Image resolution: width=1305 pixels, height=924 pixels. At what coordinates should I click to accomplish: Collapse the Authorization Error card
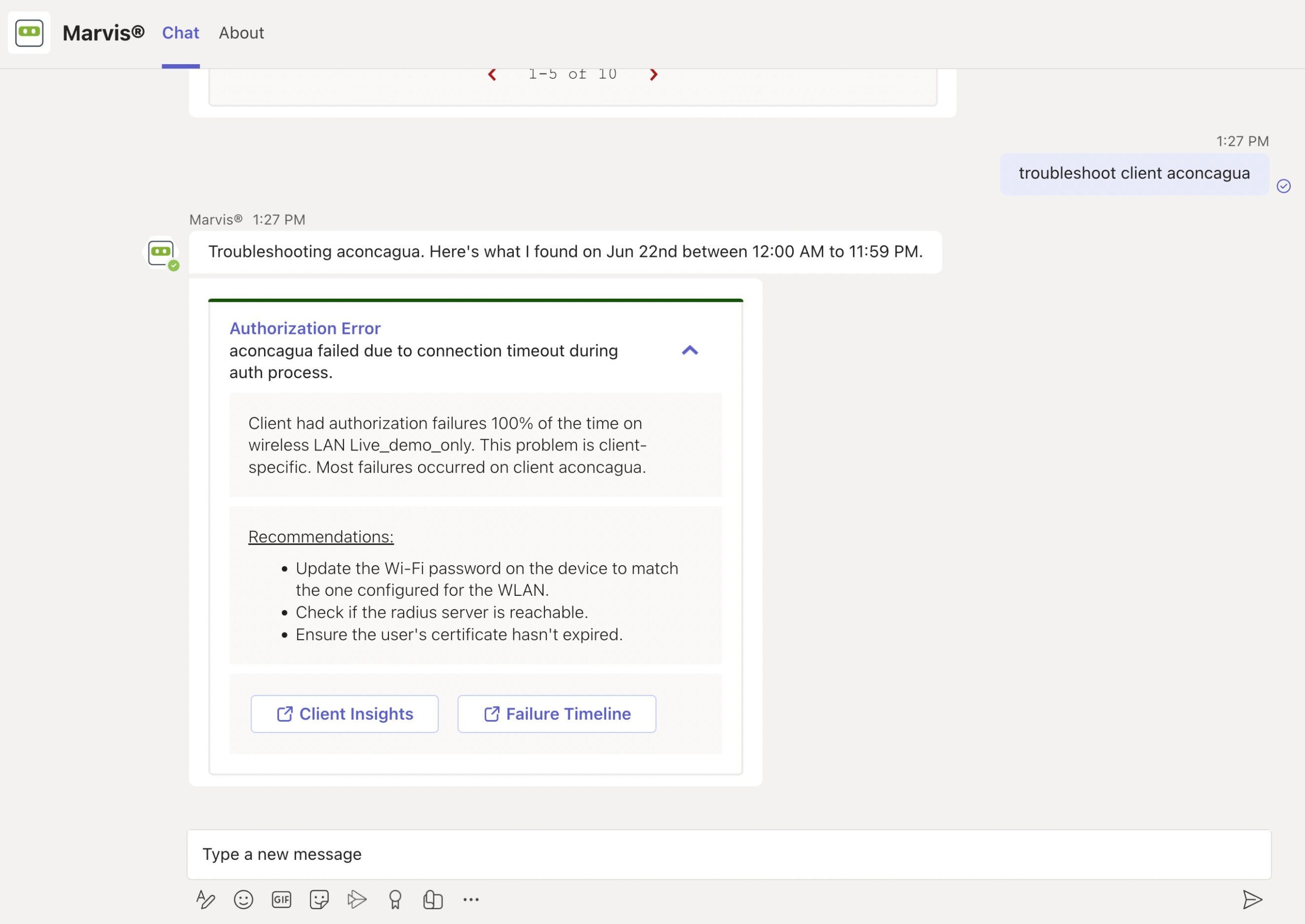[689, 351]
